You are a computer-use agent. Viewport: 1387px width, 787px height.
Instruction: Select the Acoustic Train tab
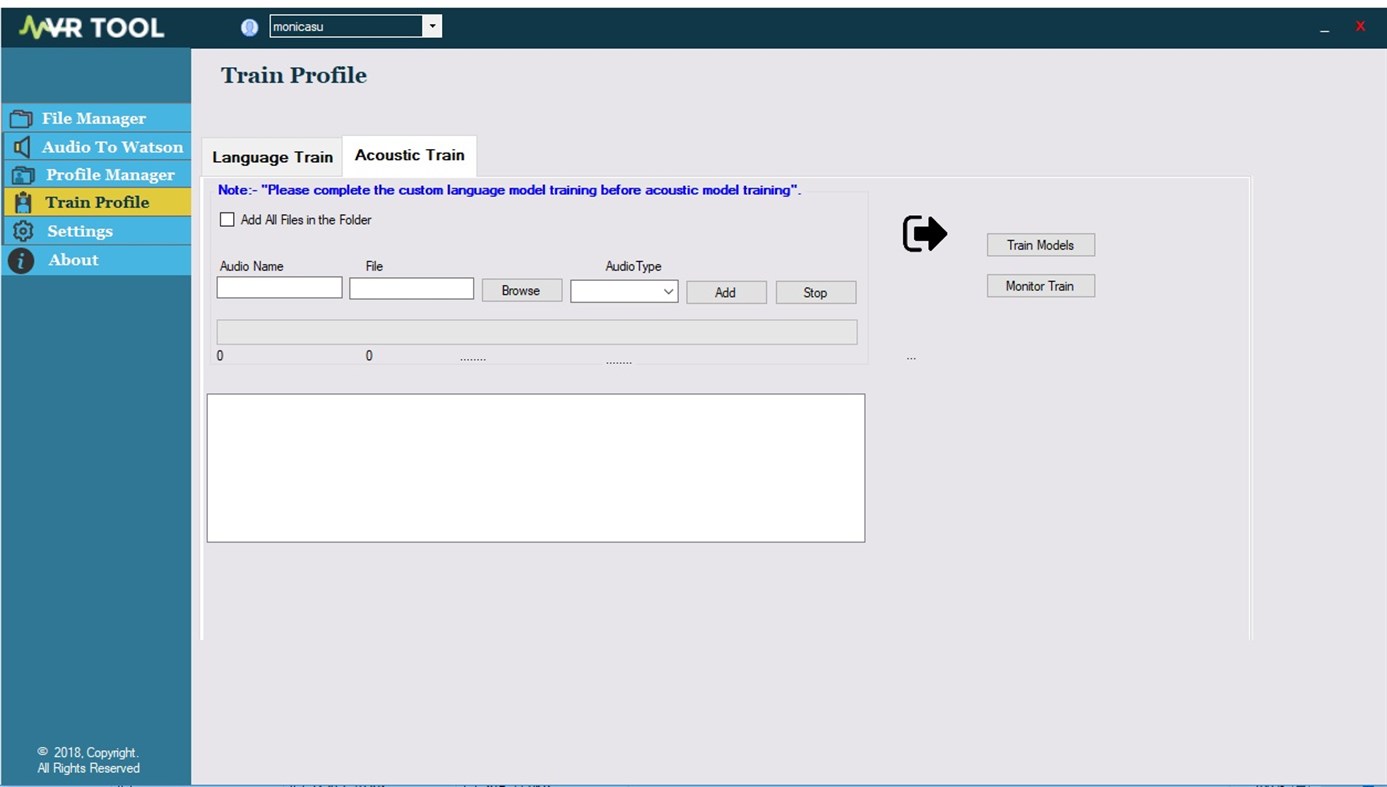point(409,155)
